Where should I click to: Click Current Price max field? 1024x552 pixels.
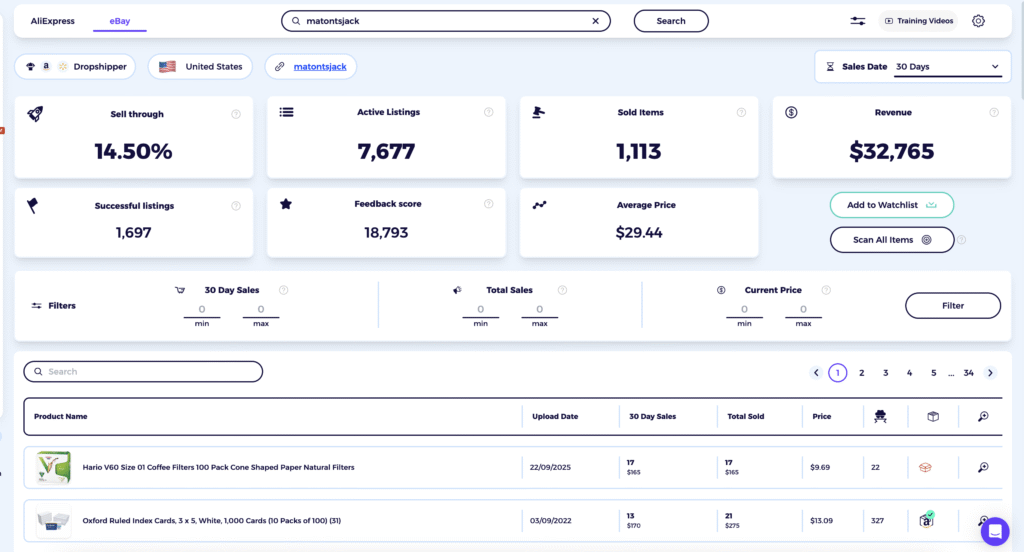click(x=803, y=310)
